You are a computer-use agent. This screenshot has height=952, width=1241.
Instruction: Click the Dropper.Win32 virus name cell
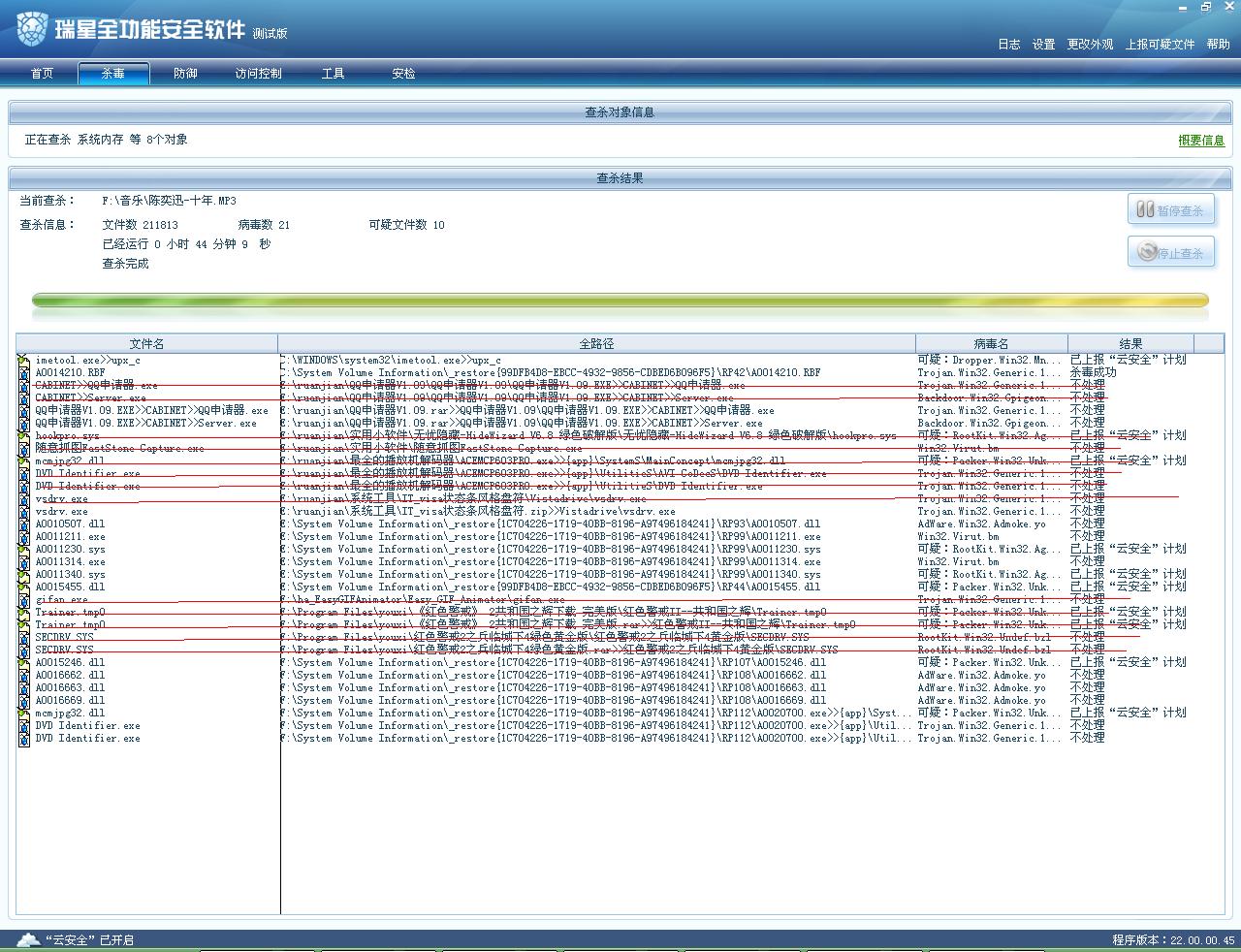coord(990,361)
